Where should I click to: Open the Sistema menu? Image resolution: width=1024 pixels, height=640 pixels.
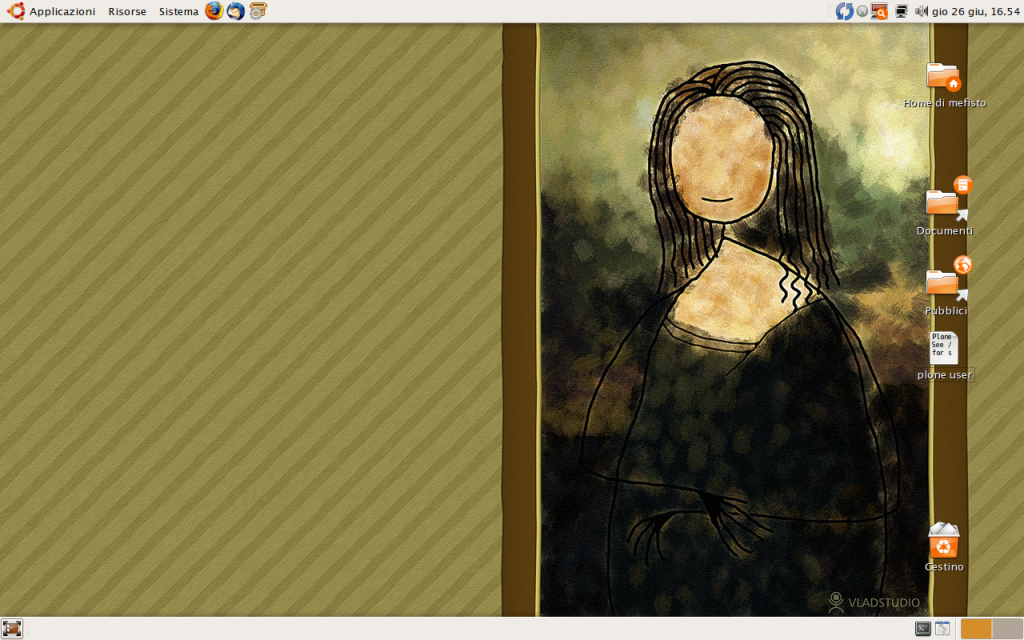[x=178, y=11]
